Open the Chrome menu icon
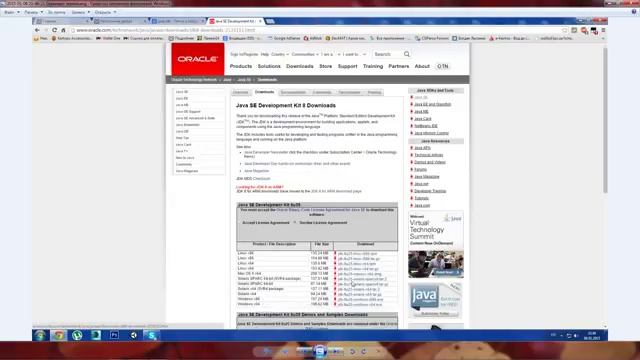The height and width of the screenshot is (360, 640). [603, 30]
